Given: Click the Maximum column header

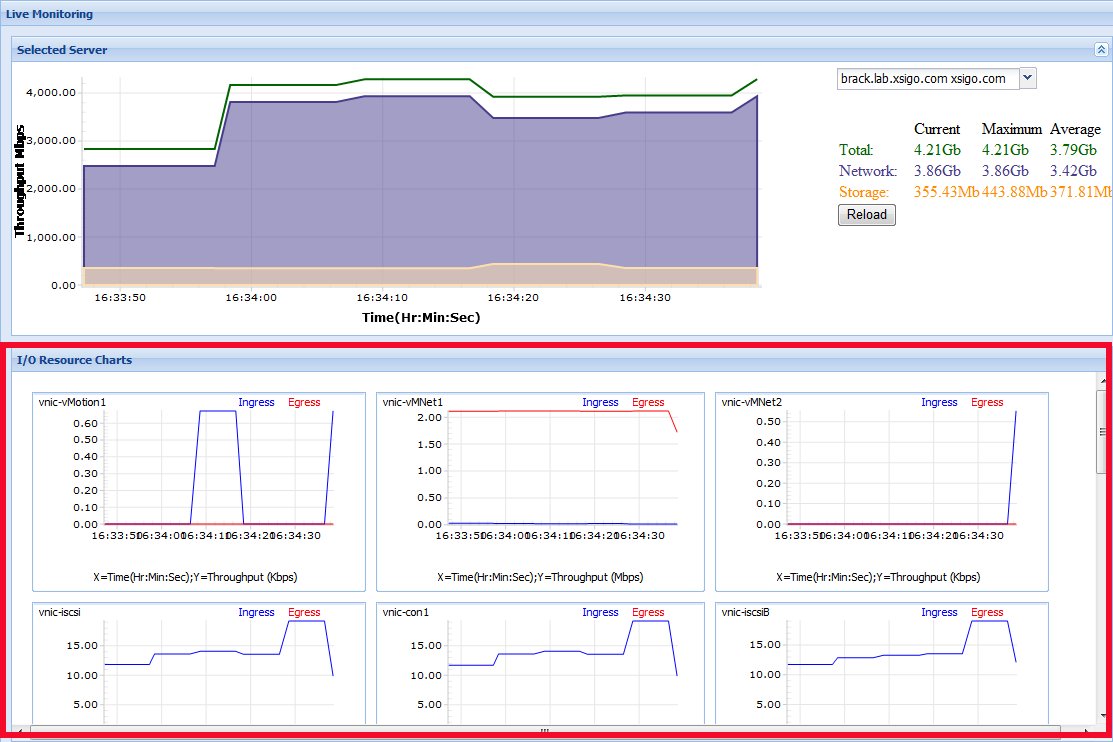Looking at the screenshot, I should (x=1011, y=129).
